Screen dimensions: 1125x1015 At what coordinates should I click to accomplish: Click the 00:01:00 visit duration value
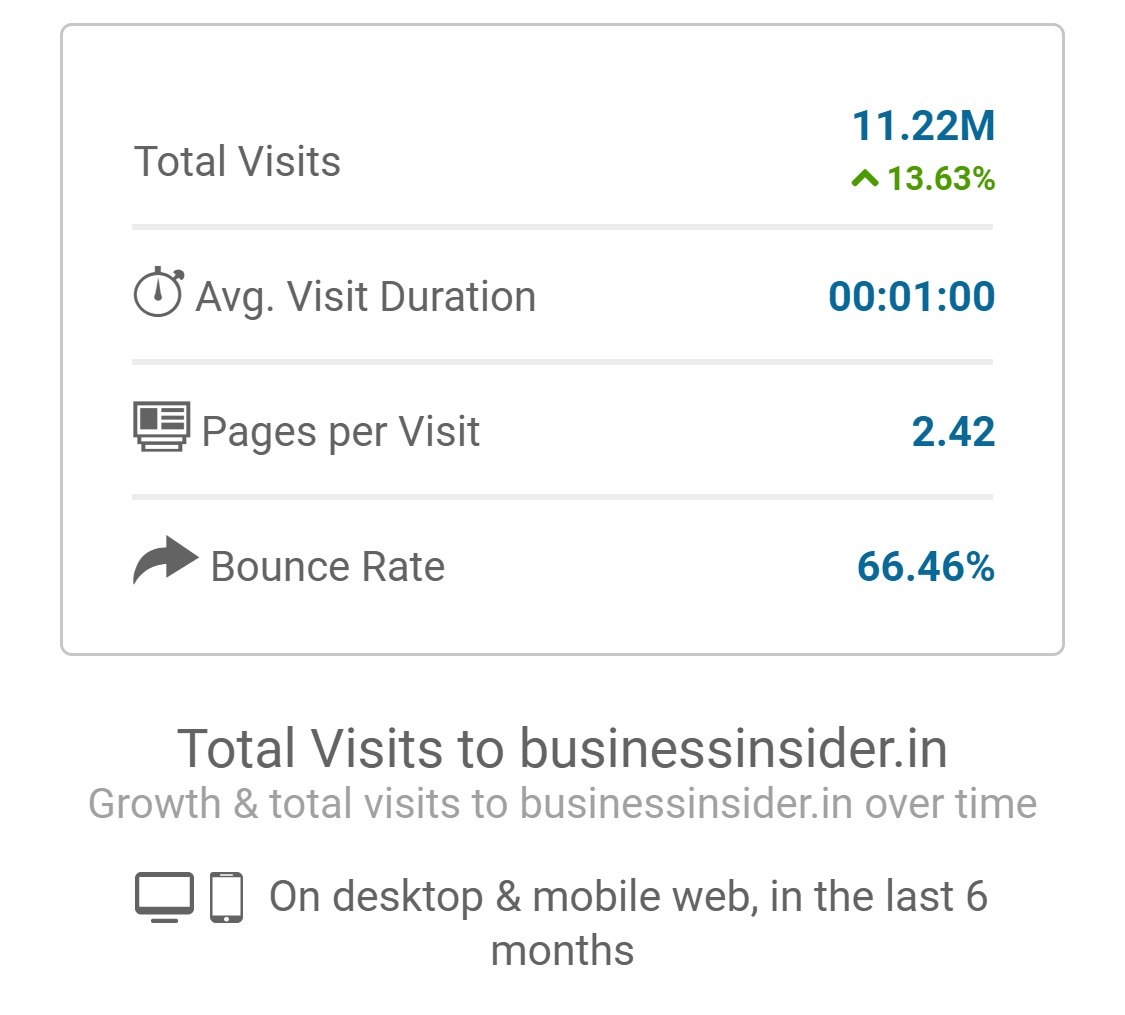(x=911, y=297)
